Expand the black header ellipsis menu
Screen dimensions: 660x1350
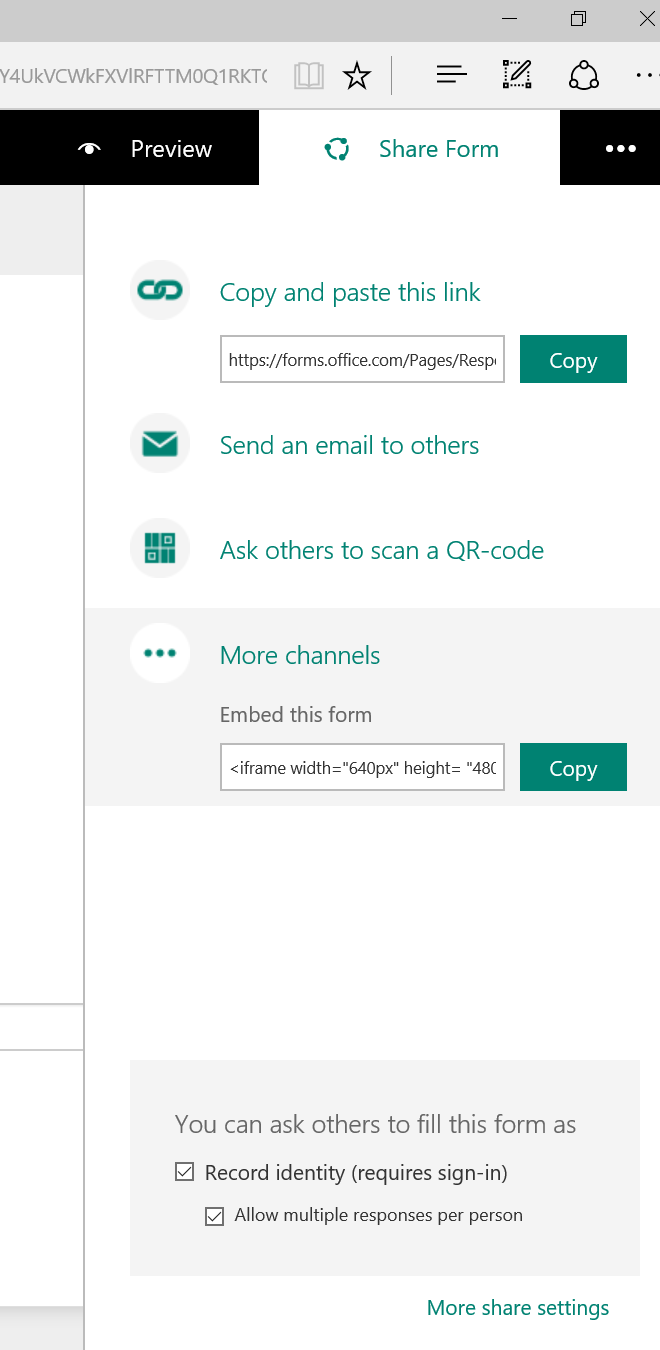point(620,149)
